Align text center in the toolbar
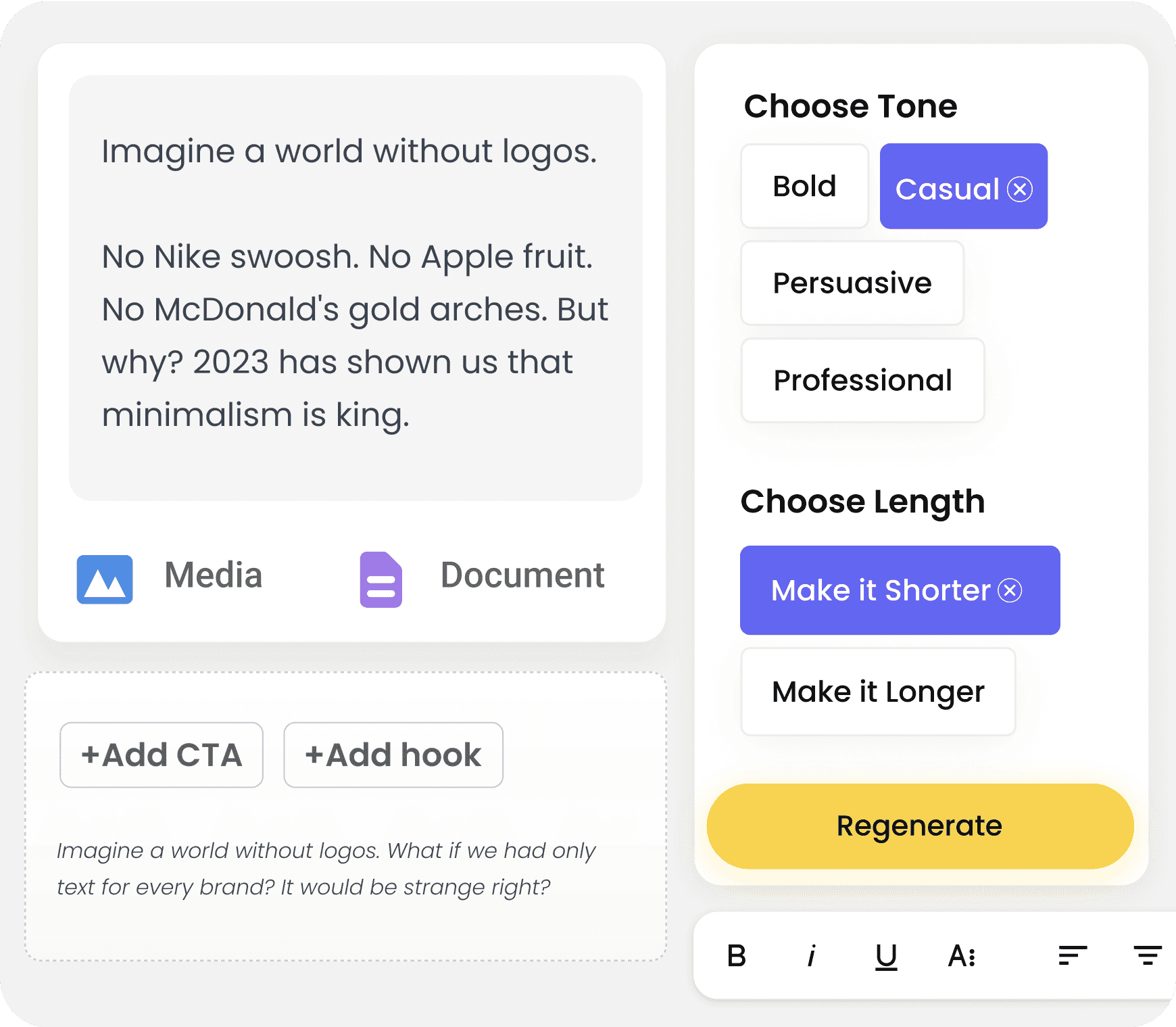 click(x=1148, y=955)
